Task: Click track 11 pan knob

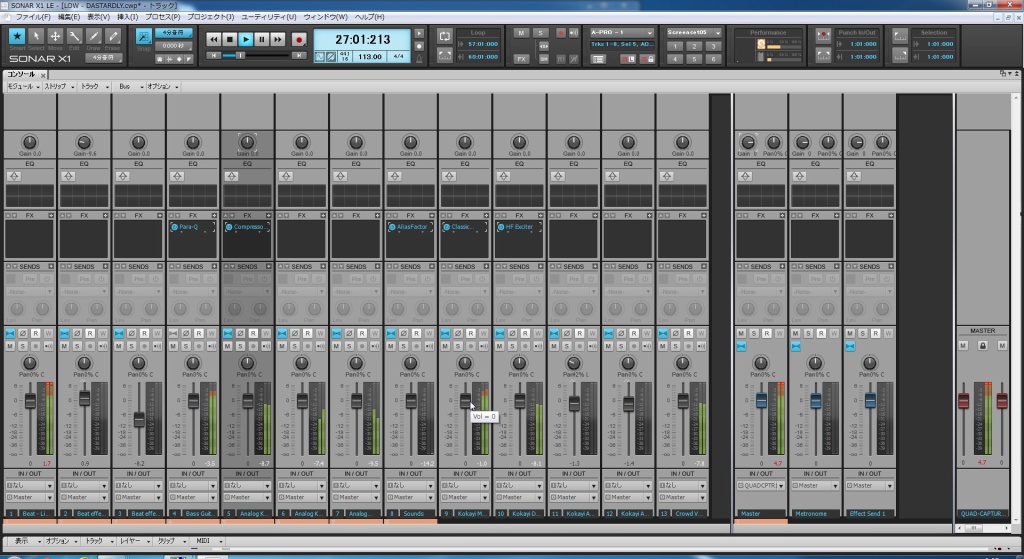Action: click(x=573, y=363)
